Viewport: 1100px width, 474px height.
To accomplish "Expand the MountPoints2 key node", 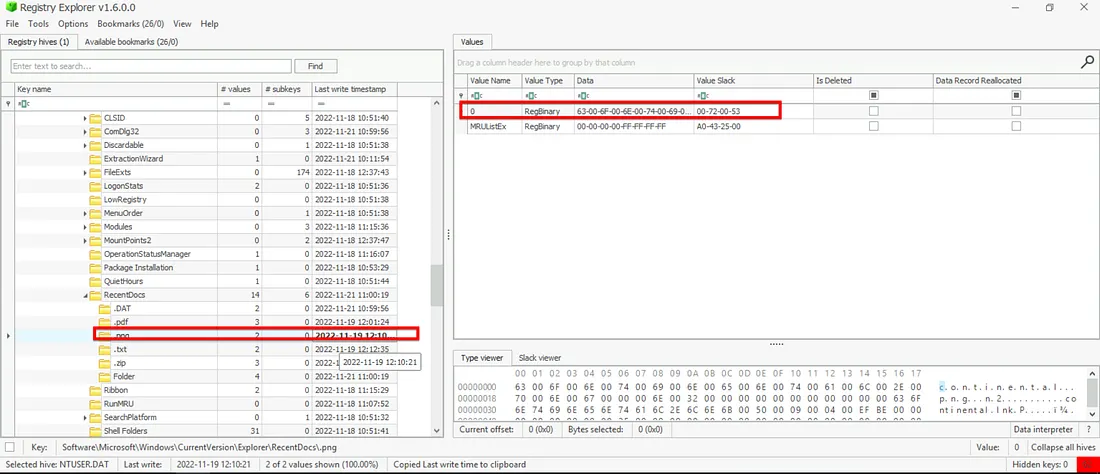I will coord(85,241).
